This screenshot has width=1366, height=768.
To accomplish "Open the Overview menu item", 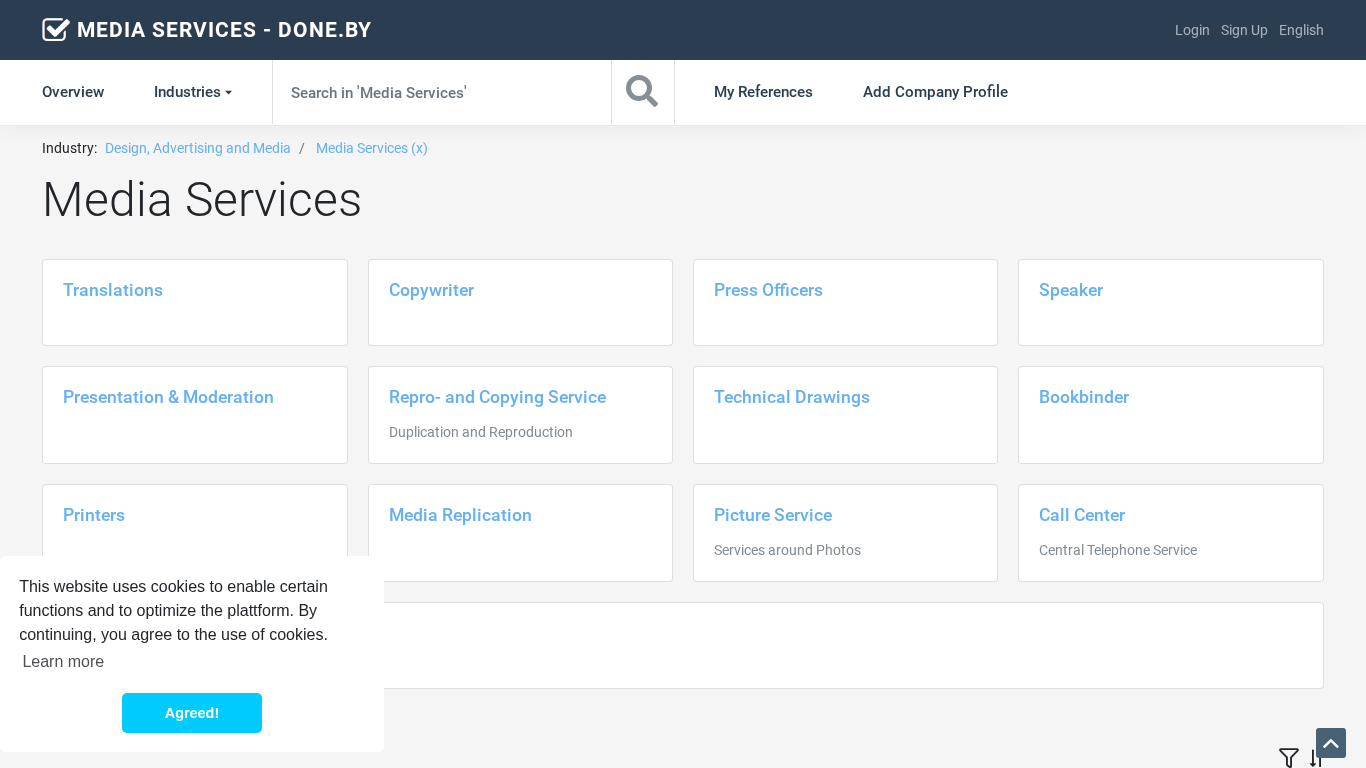I will [73, 92].
